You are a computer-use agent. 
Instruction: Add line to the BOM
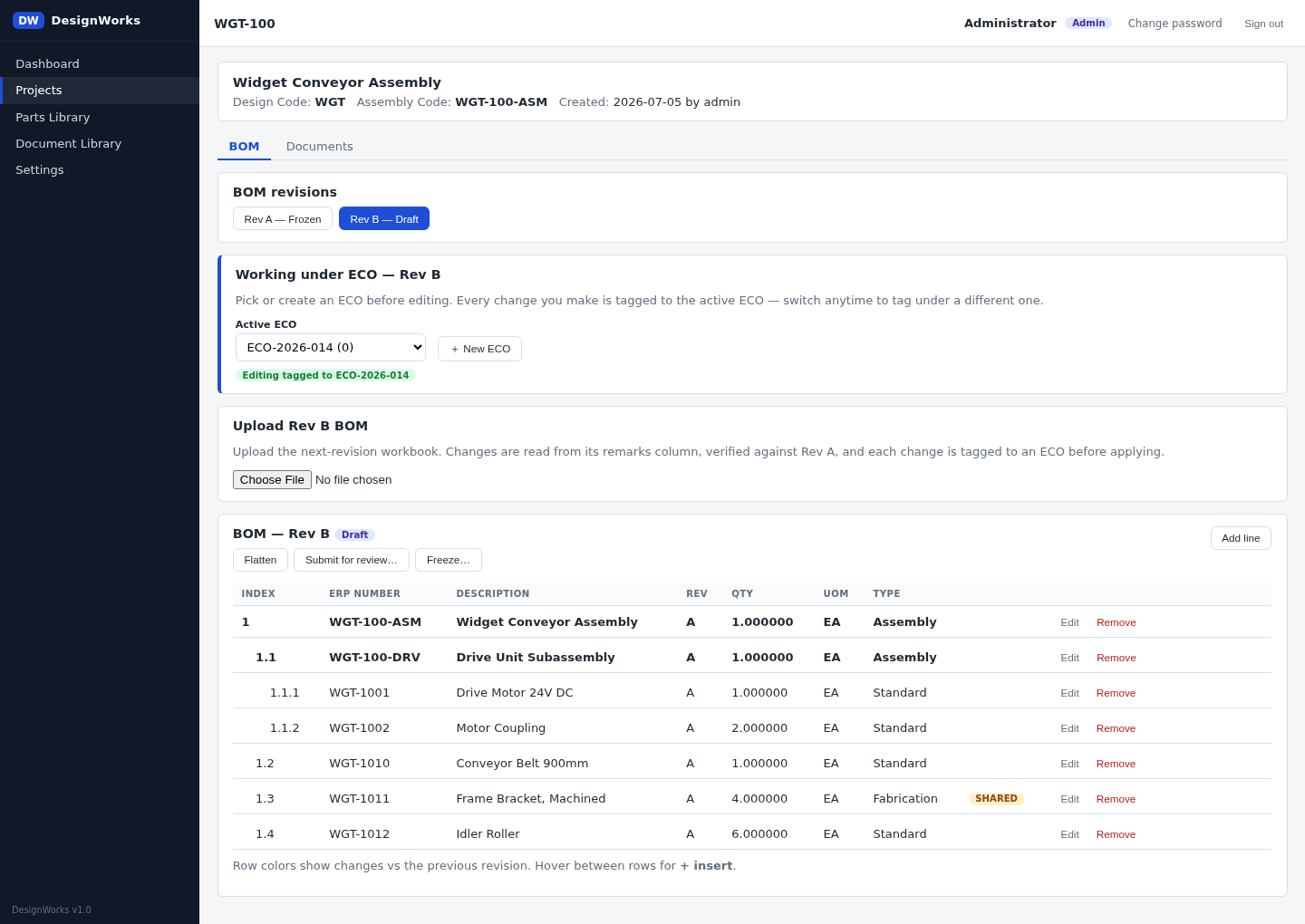(1241, 538)
